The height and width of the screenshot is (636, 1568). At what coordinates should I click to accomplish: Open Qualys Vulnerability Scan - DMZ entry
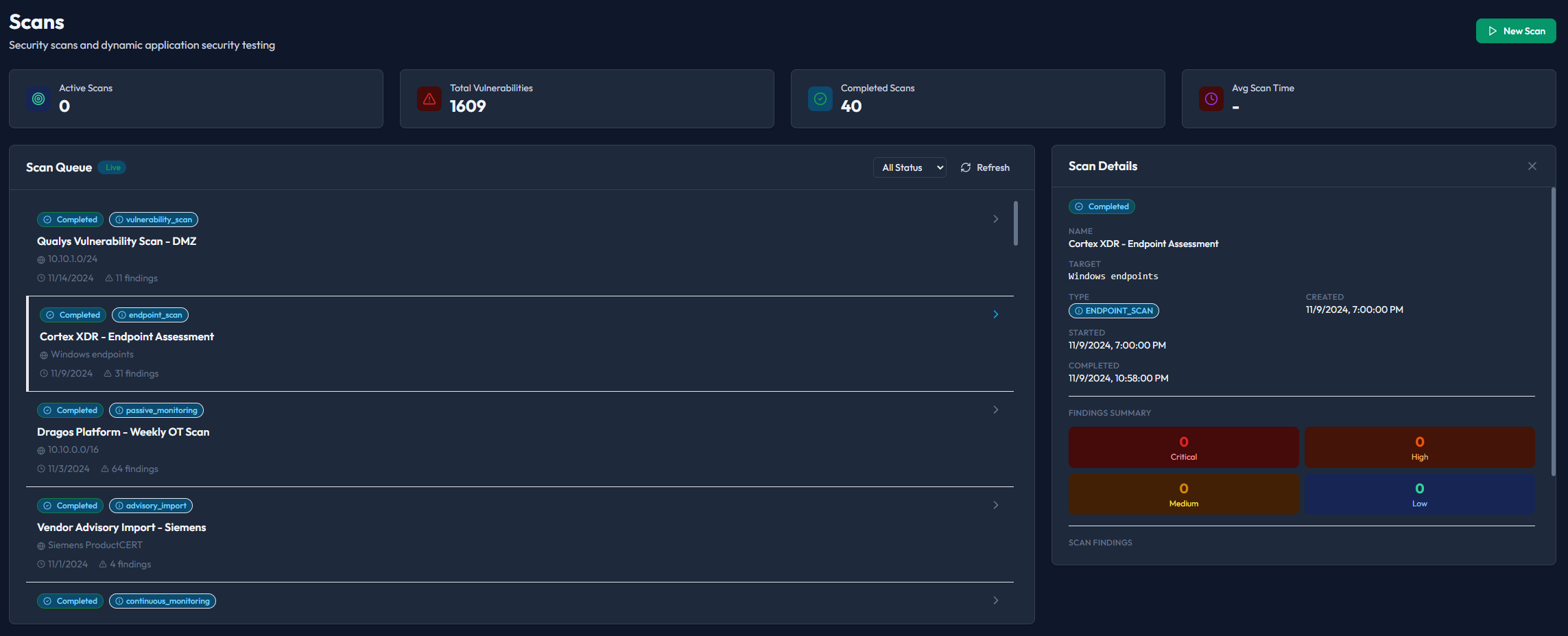[117, 242]
